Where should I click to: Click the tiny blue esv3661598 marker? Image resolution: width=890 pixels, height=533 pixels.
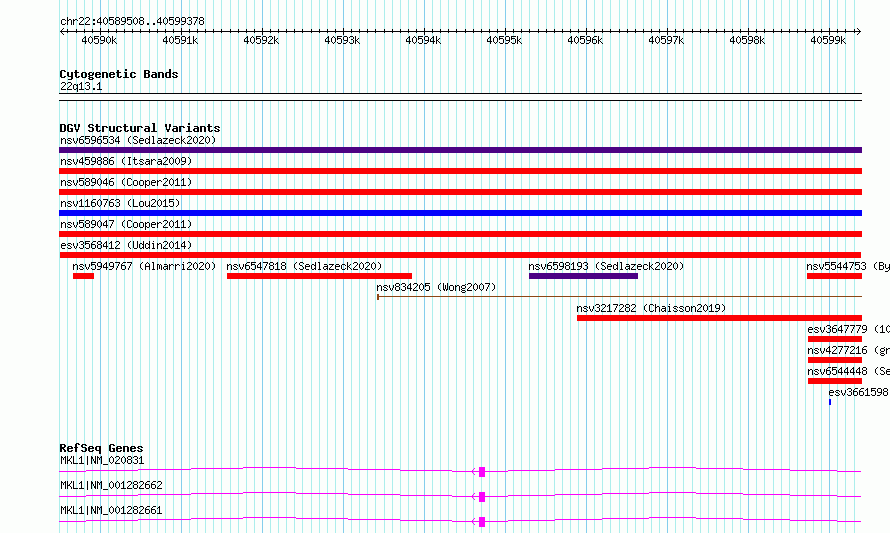tap(830, 402)
